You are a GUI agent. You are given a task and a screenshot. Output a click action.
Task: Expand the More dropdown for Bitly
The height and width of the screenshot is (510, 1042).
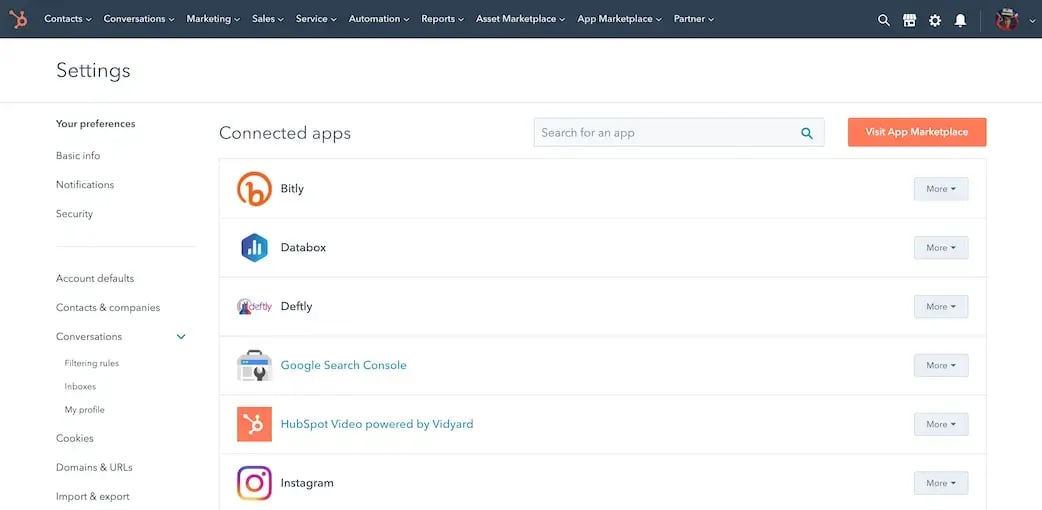click(x=941, y=189)
